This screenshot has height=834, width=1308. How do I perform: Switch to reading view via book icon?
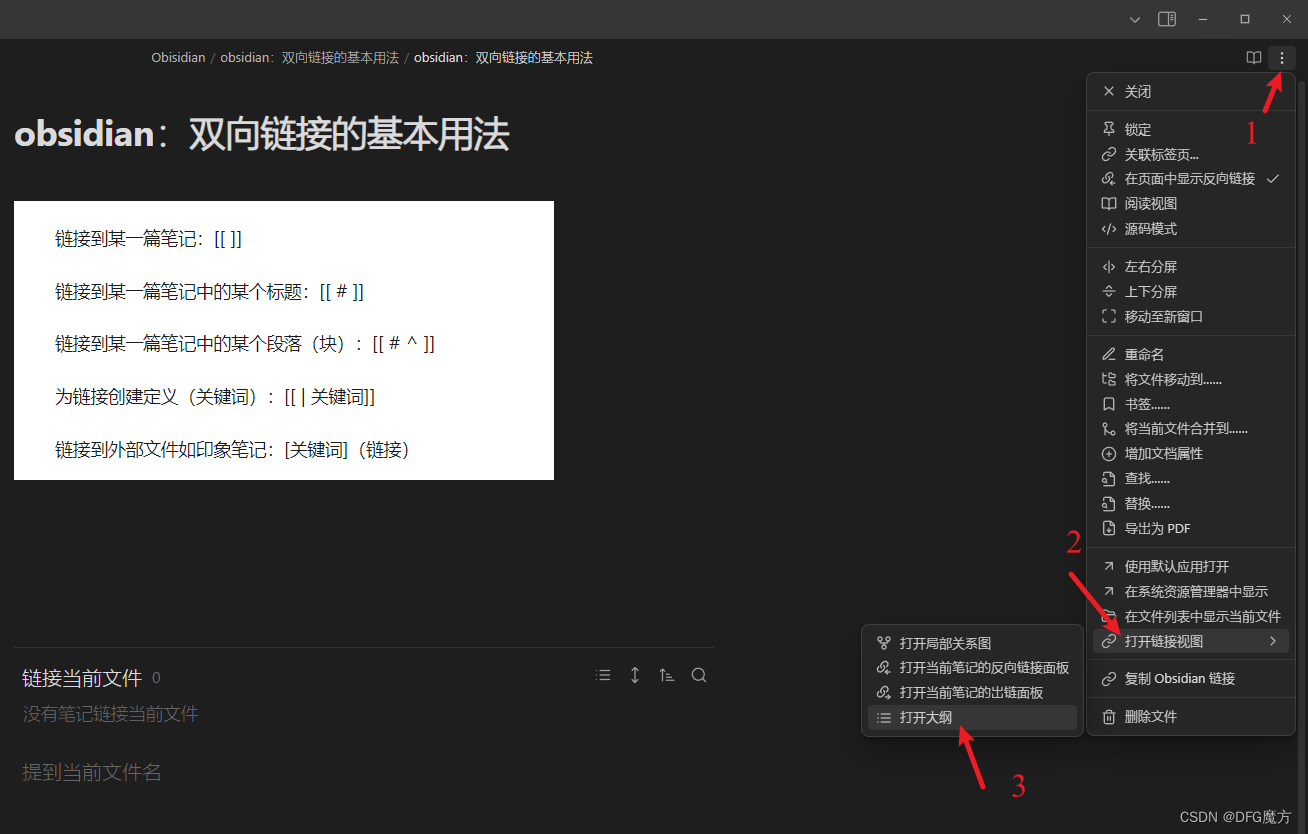1253,58
